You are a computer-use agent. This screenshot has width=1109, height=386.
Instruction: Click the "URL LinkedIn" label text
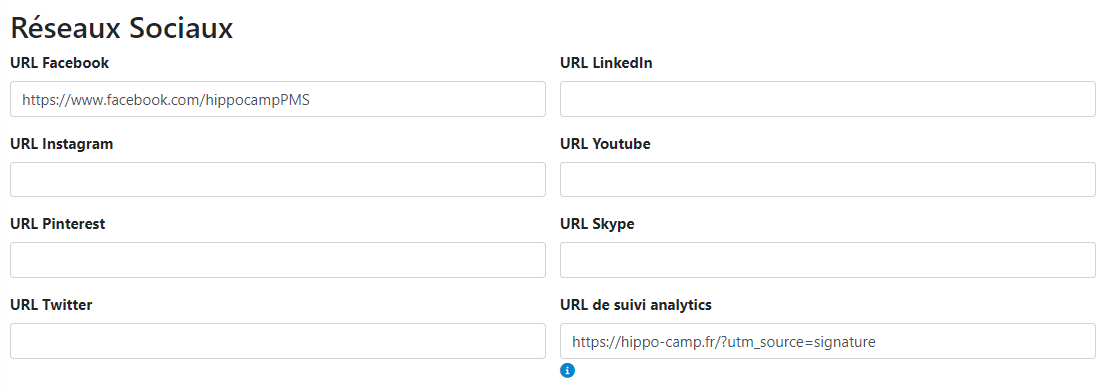[x=606, y=63]
